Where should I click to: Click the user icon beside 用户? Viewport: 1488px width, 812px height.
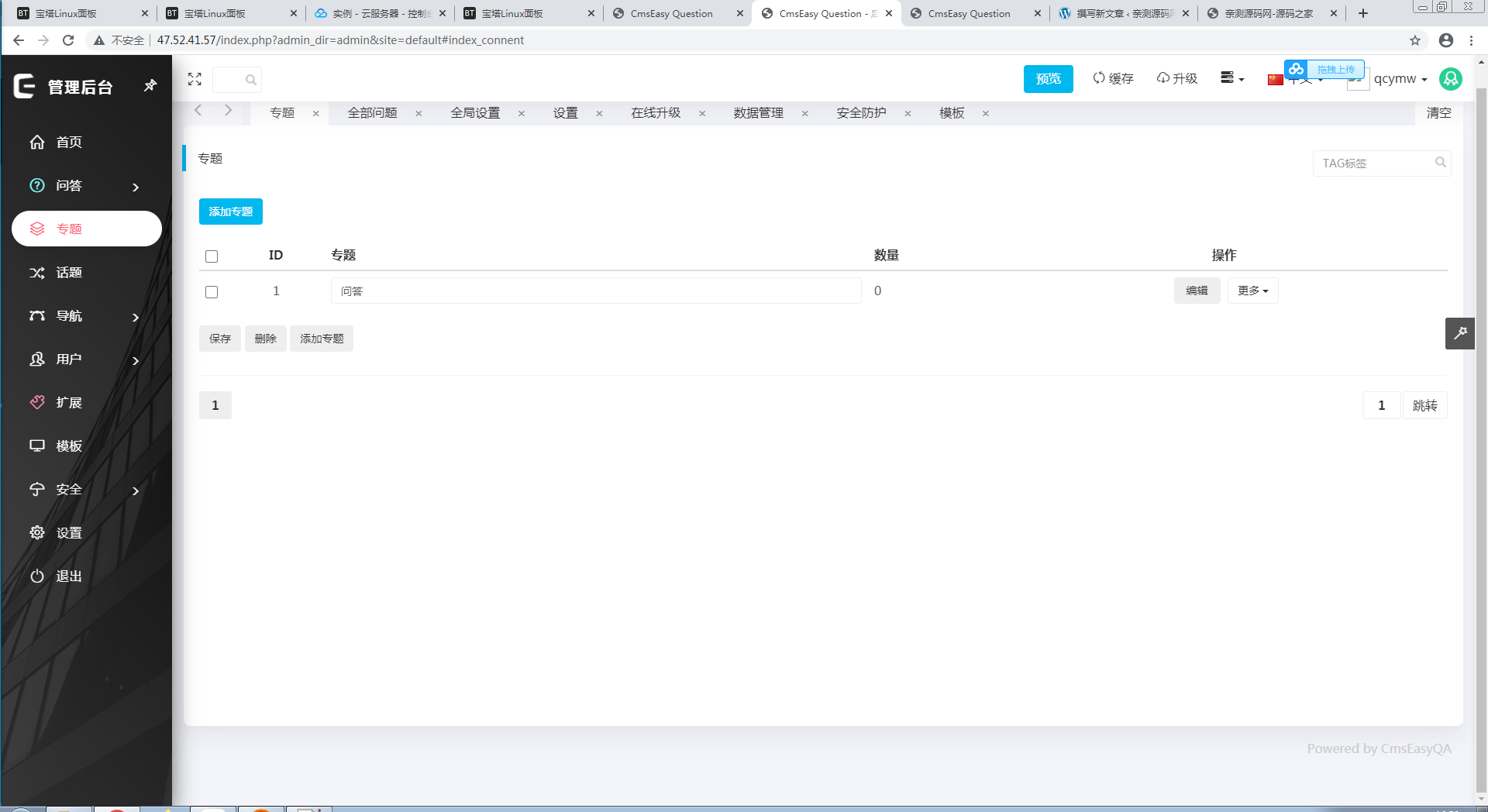37,359
